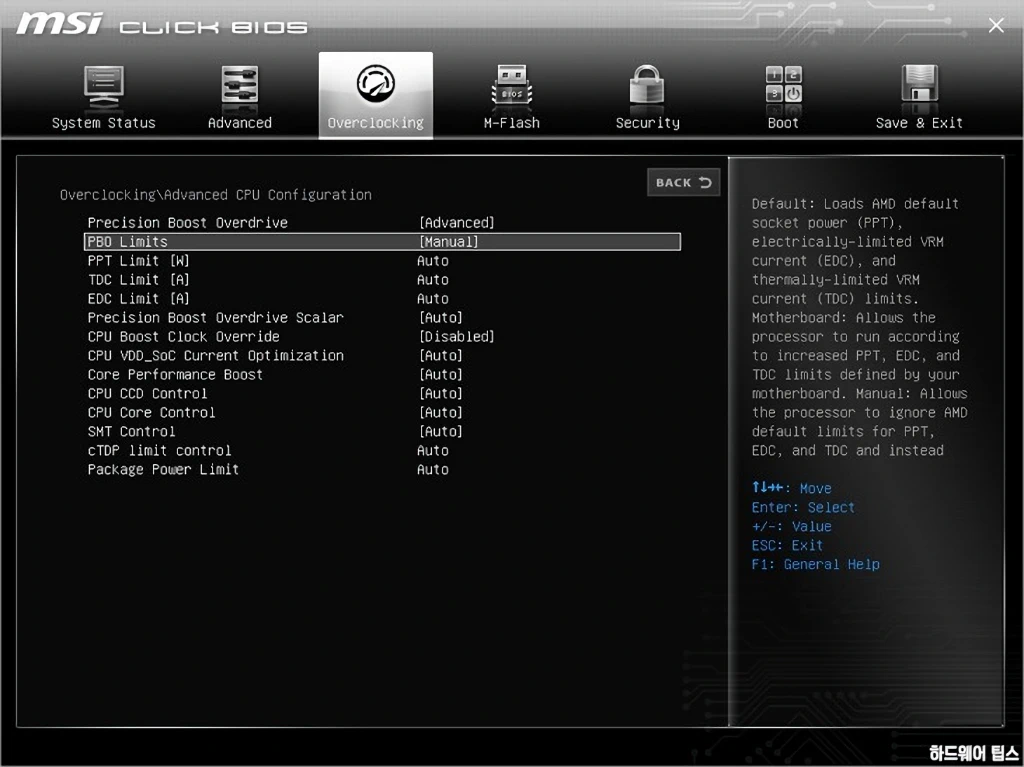Viewport: 1024px width, 767px height.
Task: Select the SMT Control label
Action: point(131,431)
